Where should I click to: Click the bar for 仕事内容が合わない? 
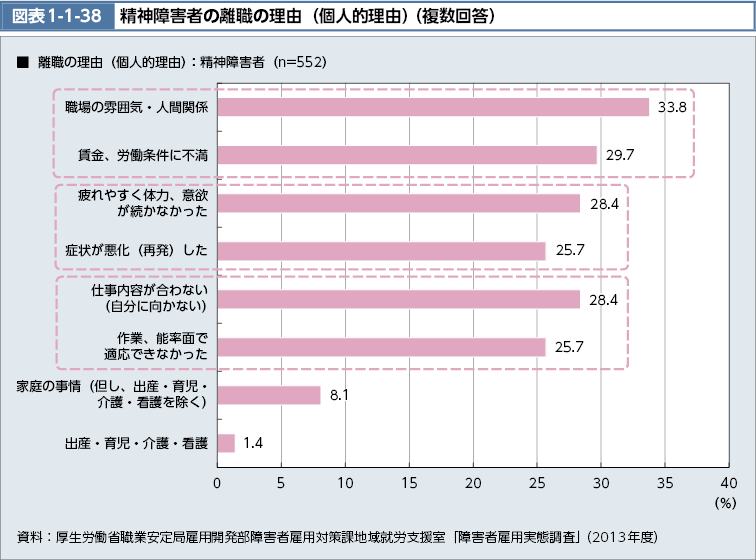click(398, 299)
